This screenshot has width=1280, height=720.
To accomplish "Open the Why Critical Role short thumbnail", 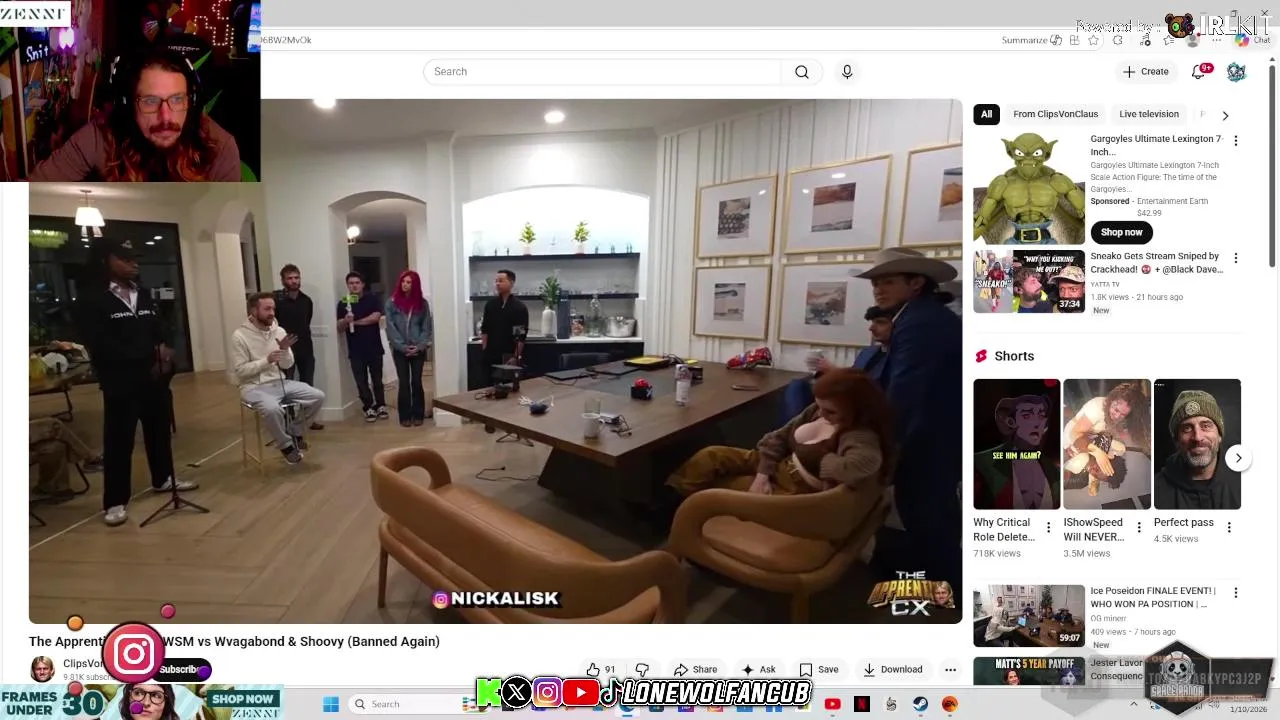I will coord(1016,444).
